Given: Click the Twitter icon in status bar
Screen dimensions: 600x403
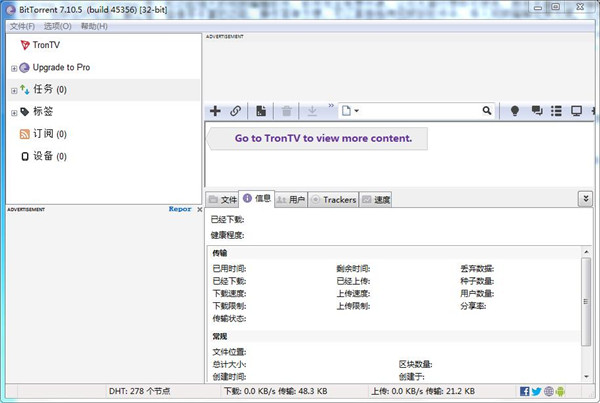Looking at the screenshot, I should (x=536, y=391).
